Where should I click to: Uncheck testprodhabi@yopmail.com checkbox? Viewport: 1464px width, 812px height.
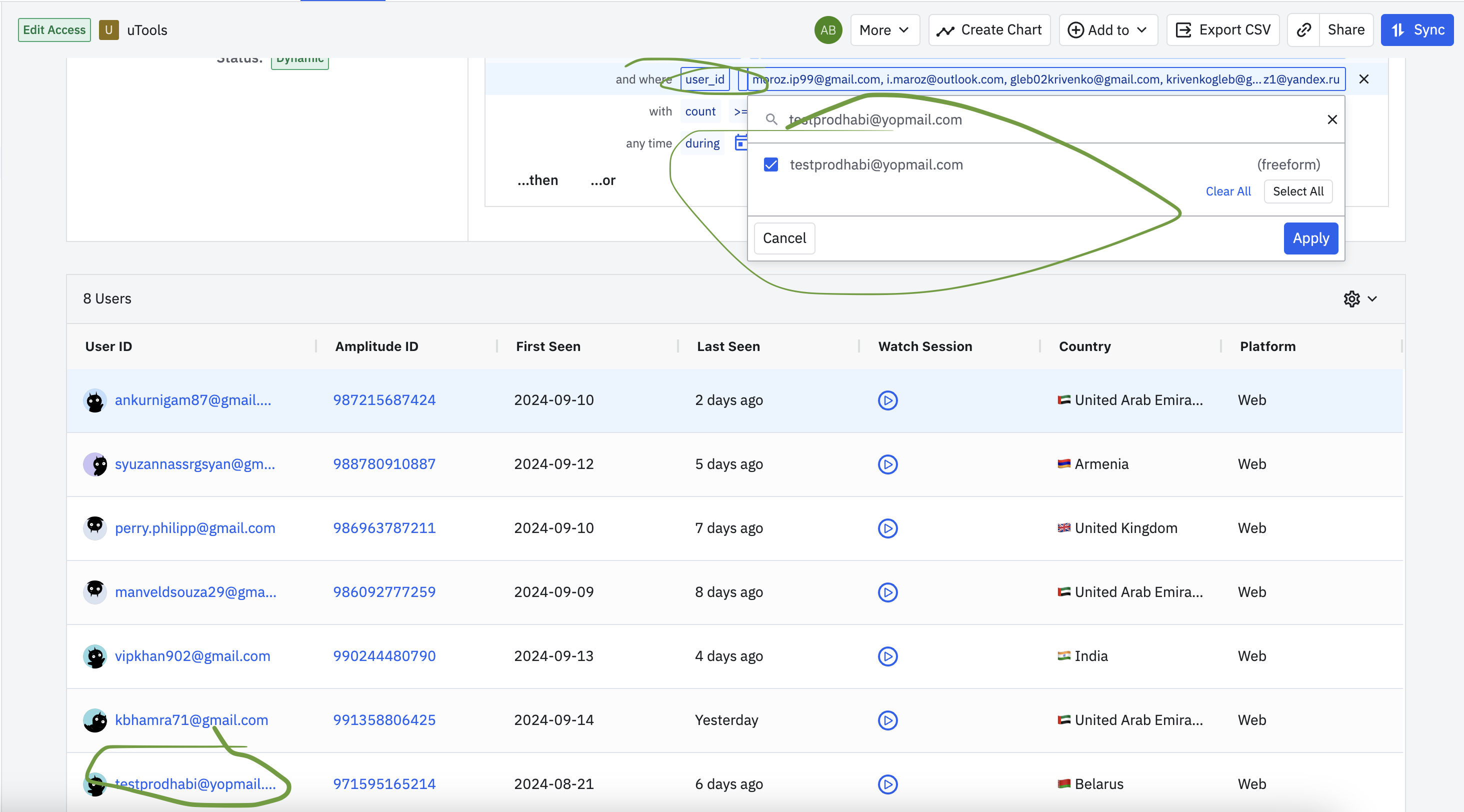pyautogui.click(x=770, y=165)
